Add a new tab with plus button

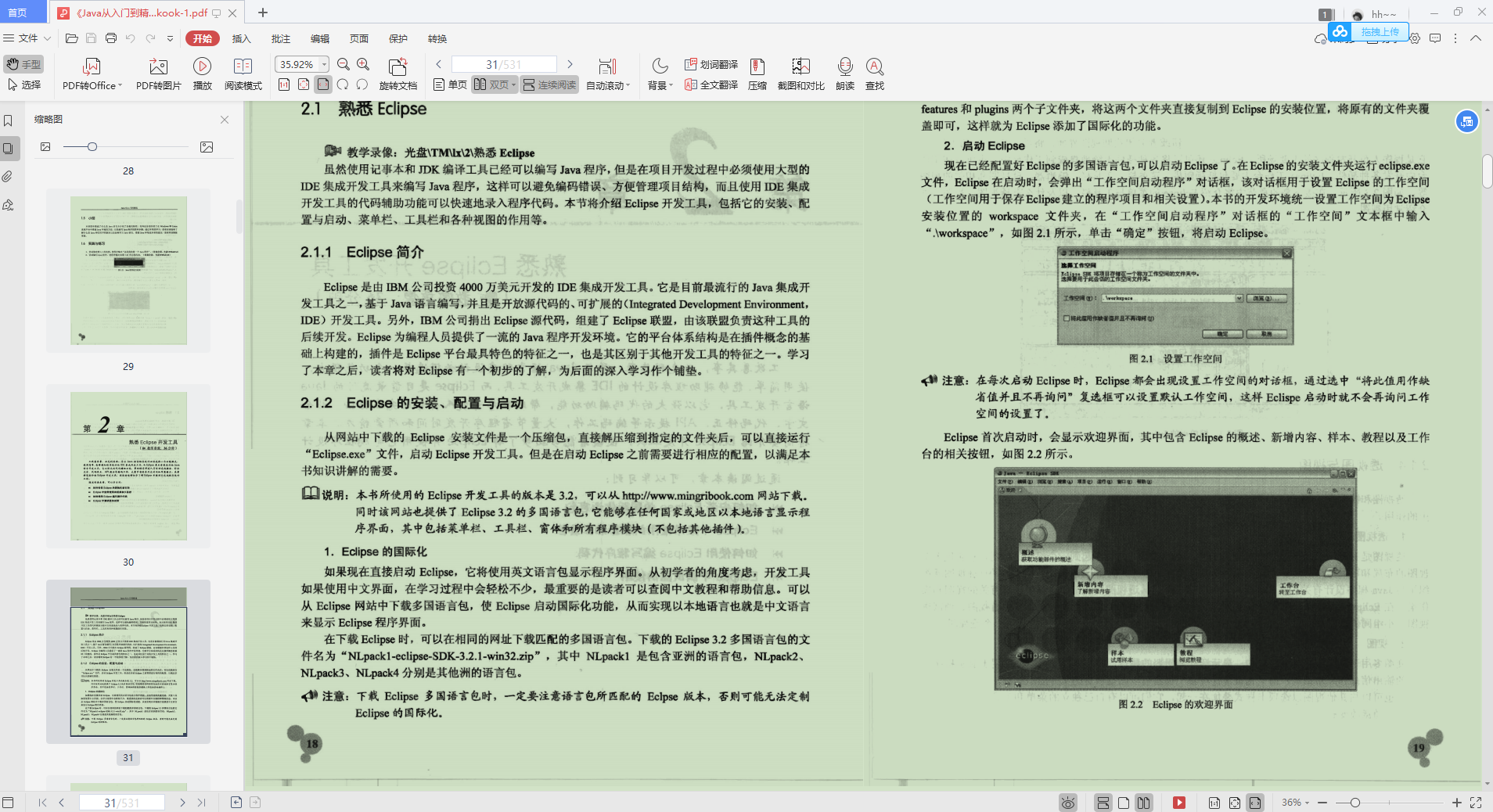click(263, 13)
